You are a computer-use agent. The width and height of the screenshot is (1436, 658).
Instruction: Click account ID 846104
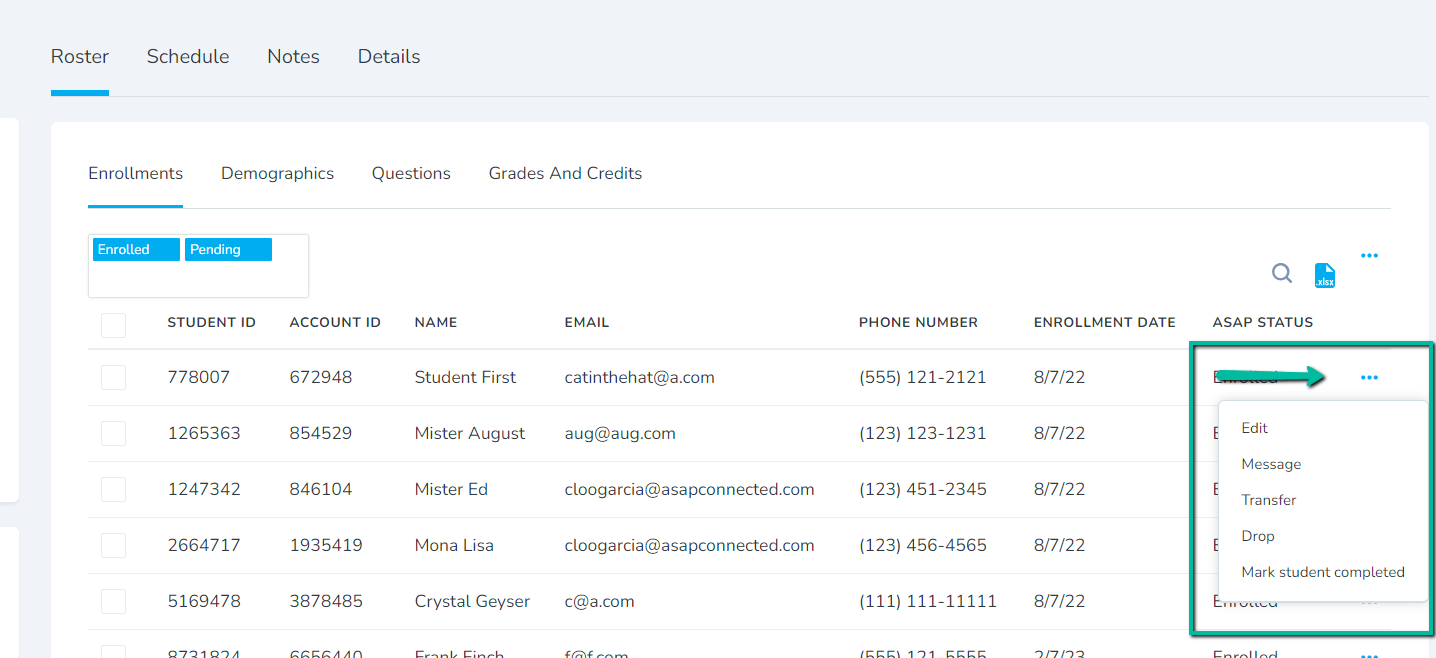(x=320, y=489)
